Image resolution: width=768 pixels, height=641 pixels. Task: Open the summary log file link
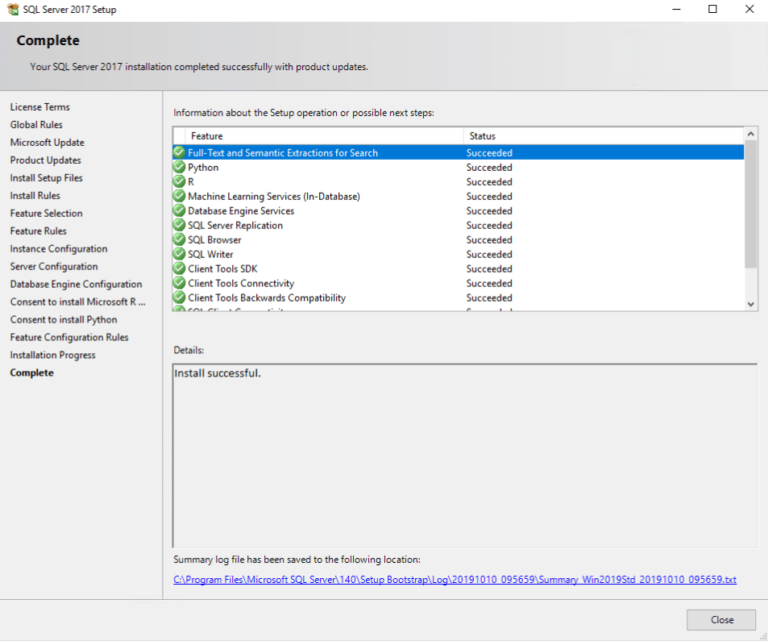tap(455, 580)
